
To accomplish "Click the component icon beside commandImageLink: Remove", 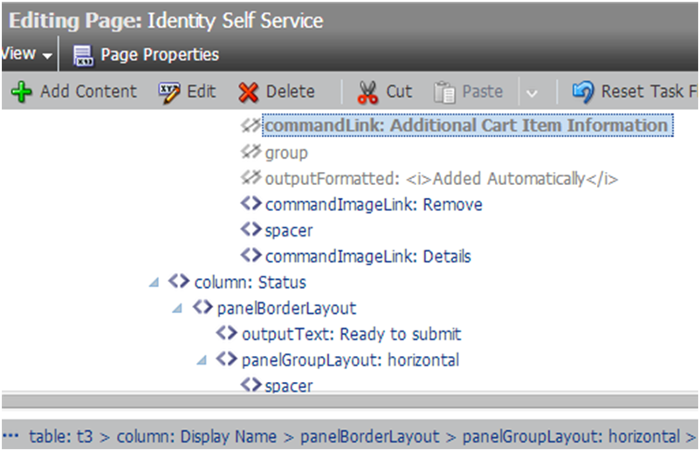I will coord(251,204).
